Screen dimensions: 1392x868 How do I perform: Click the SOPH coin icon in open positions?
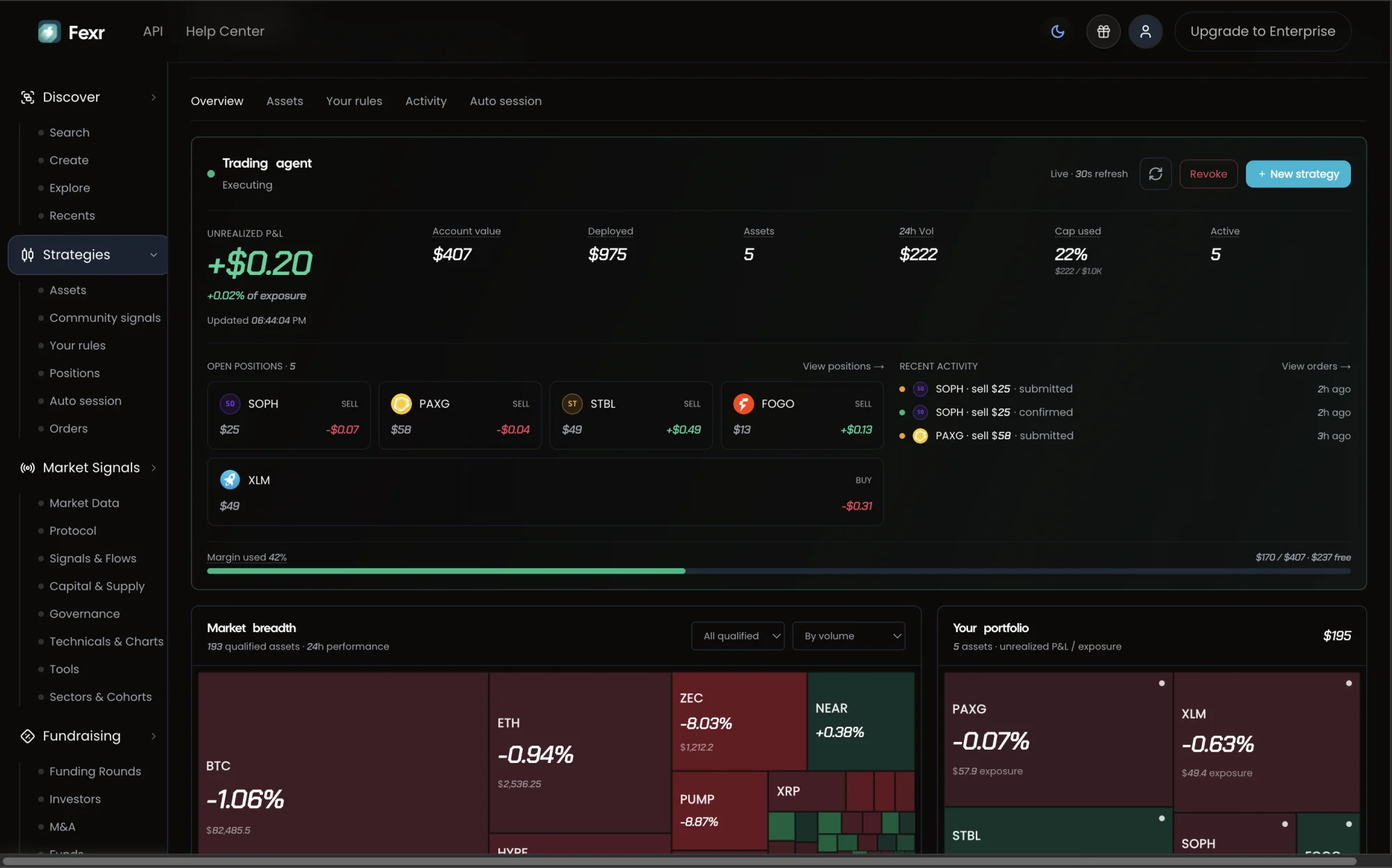(230, 404)
